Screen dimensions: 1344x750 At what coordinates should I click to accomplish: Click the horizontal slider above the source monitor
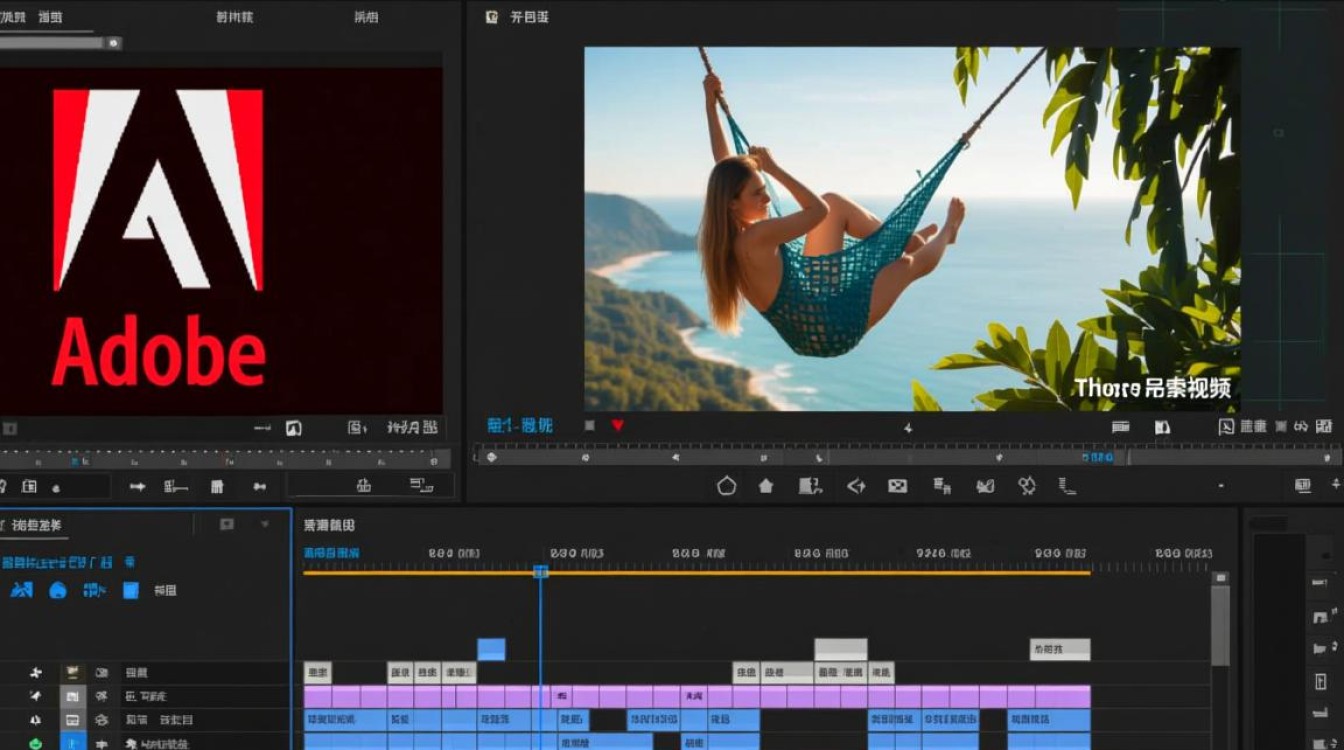[59, 43]
